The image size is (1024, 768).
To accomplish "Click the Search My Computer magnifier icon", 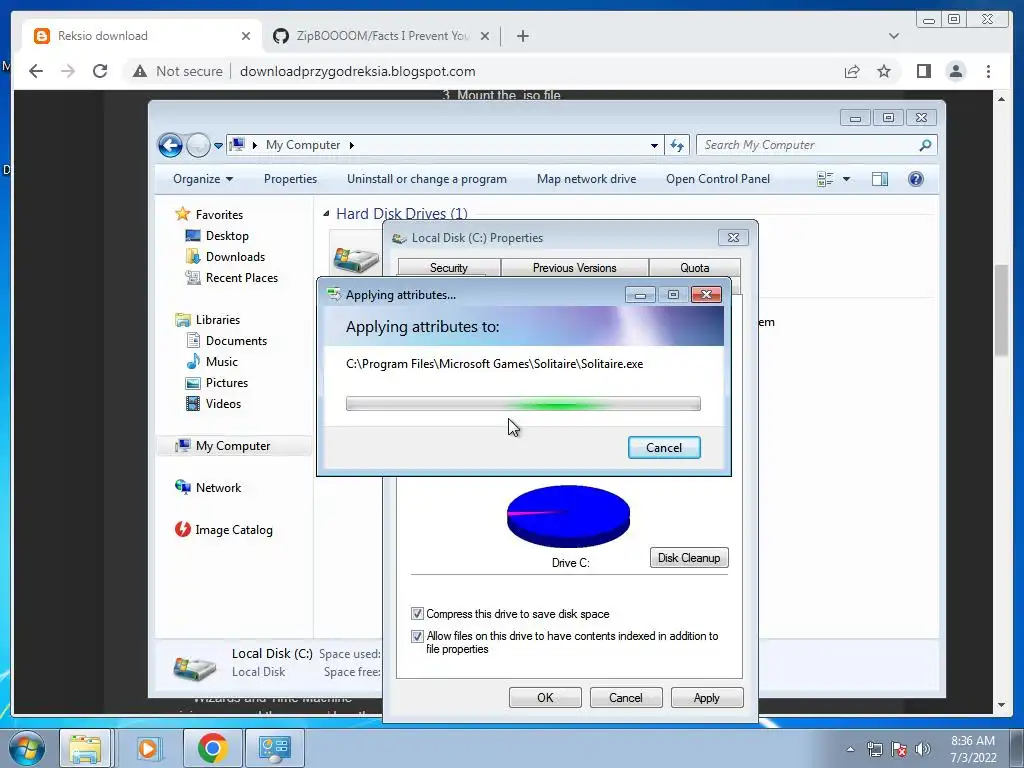I will [x=925, y=145].
